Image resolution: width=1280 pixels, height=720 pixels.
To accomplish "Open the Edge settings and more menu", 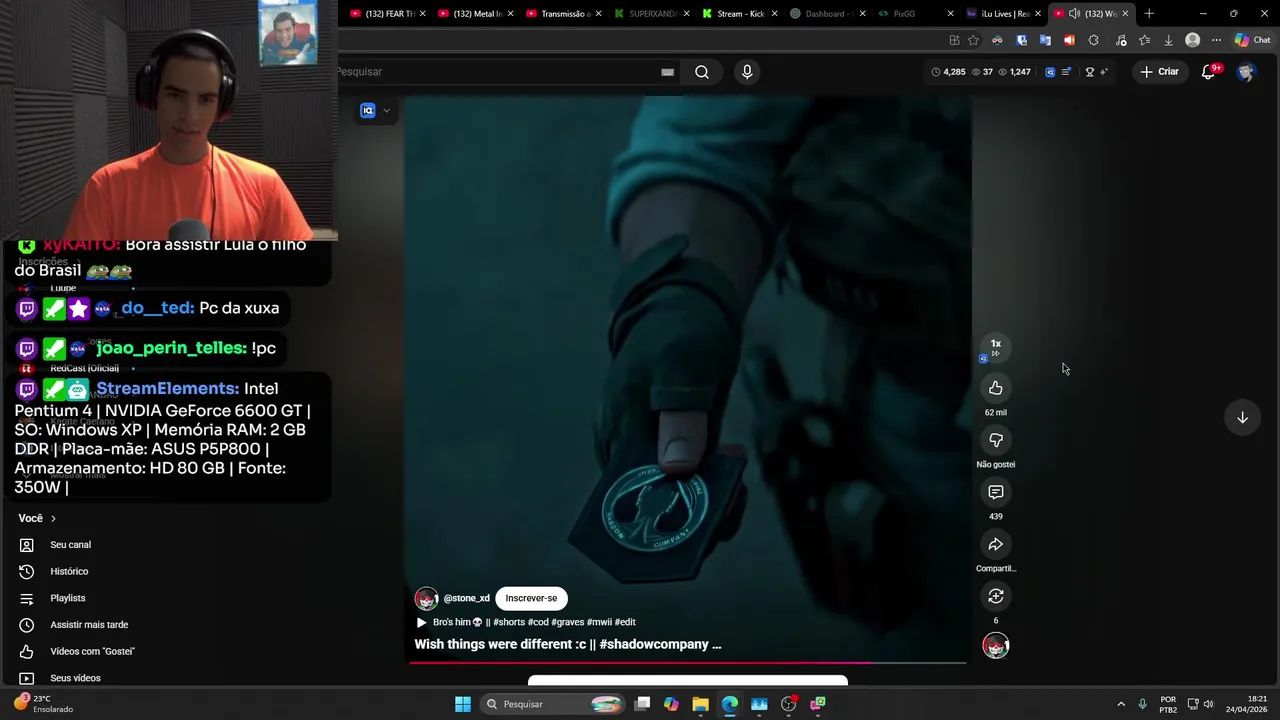I will pos(1216,40).
